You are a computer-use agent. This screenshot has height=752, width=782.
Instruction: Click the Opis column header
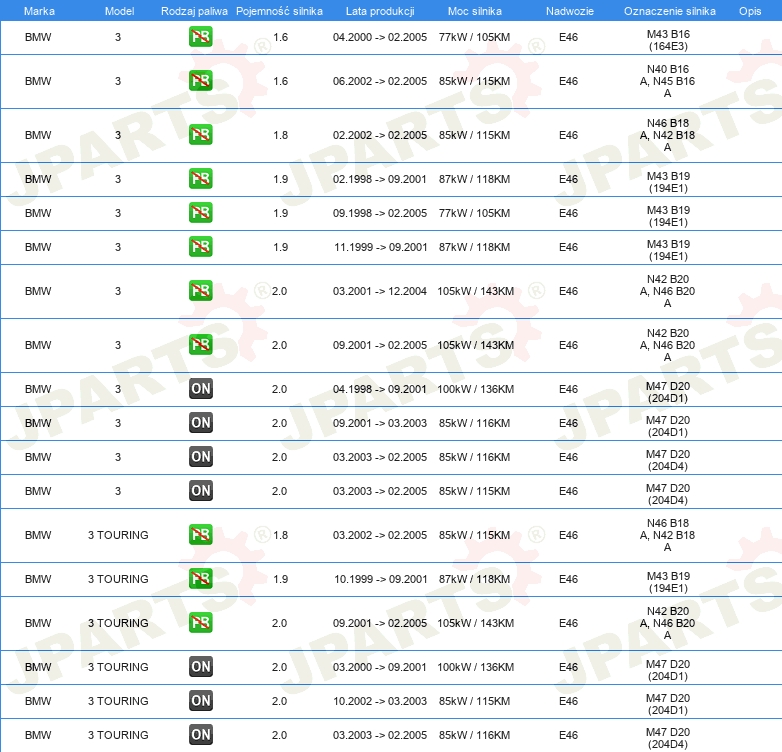point(750,11)
